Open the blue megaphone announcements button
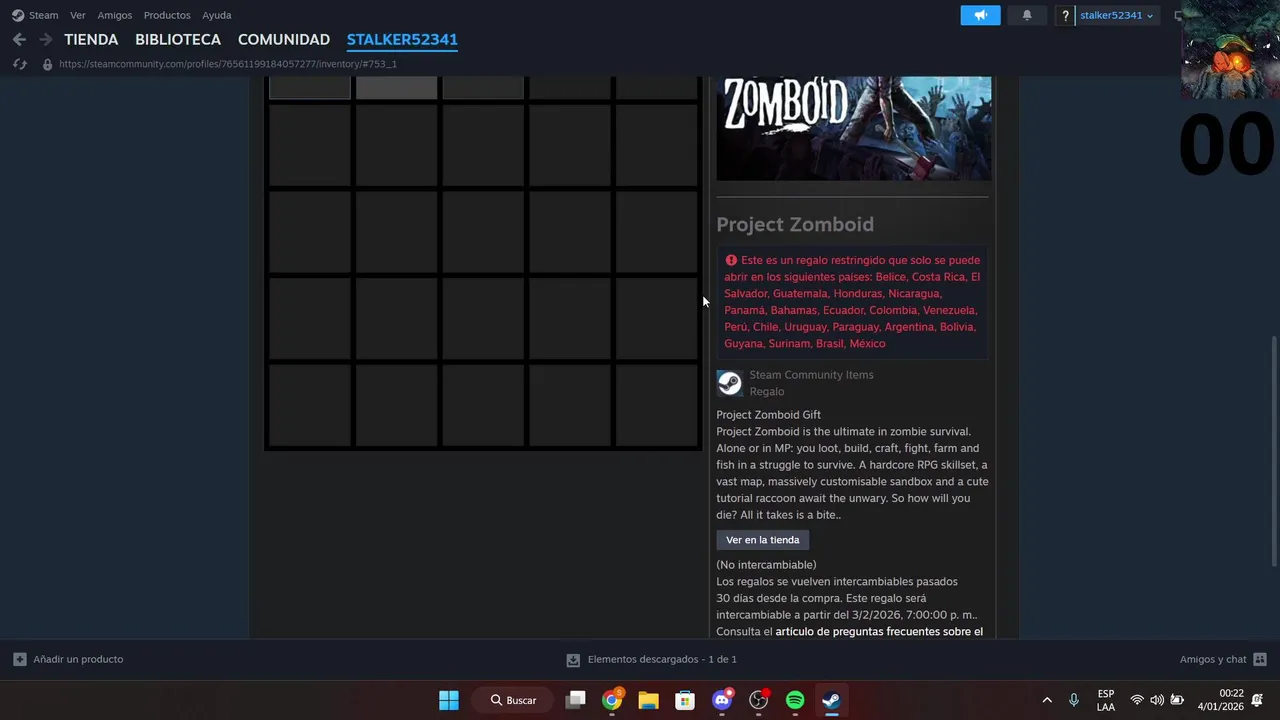Screen dimensions: 1280x720 pyautogui.click(x=980, y=15)
